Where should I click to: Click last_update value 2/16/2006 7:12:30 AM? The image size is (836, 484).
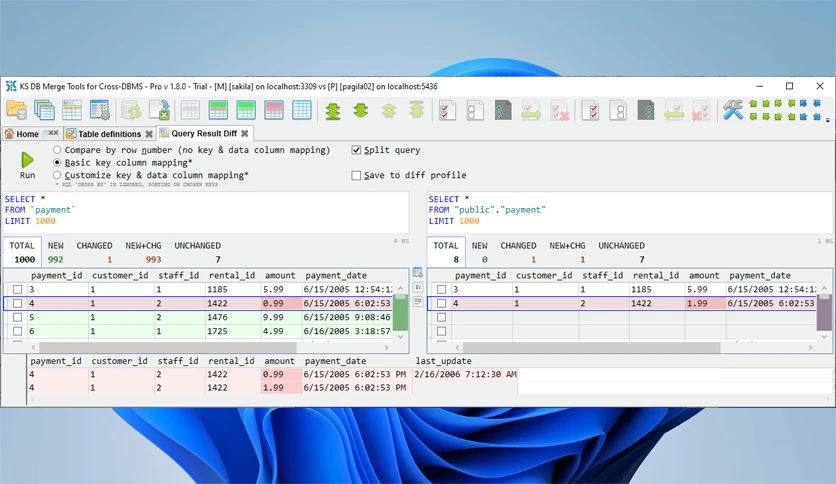tap(465, 374)
